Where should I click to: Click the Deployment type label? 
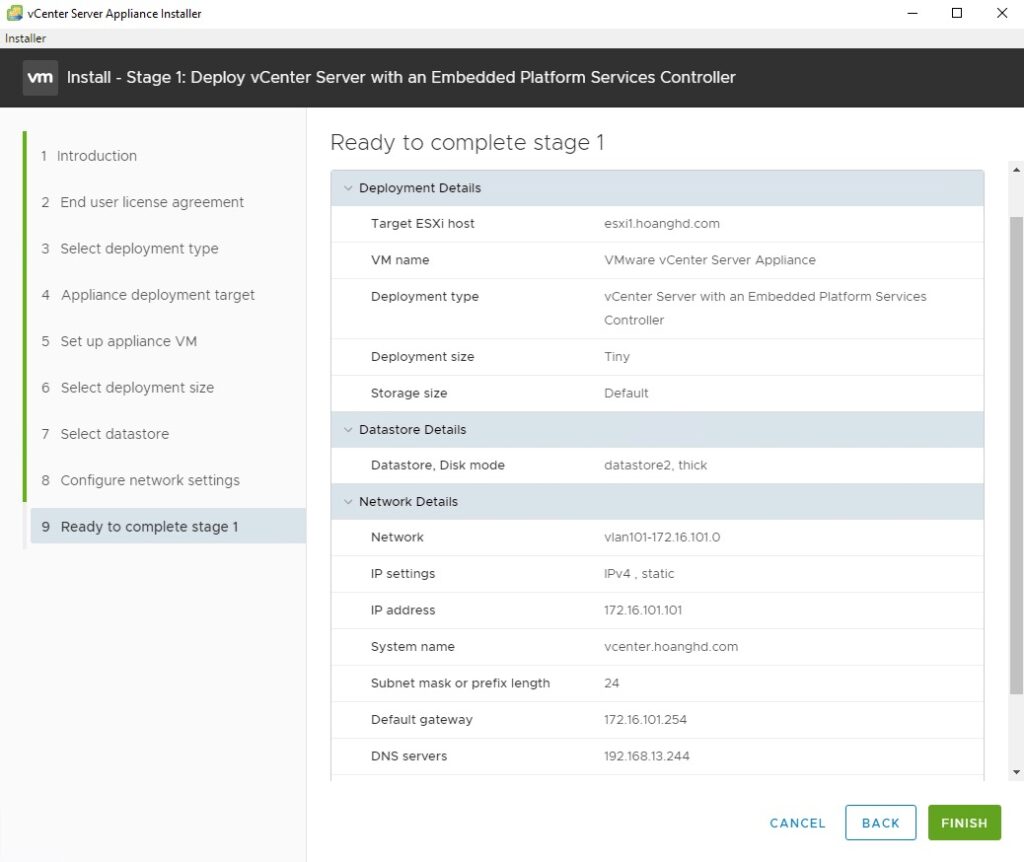click(x=424, y=296)
